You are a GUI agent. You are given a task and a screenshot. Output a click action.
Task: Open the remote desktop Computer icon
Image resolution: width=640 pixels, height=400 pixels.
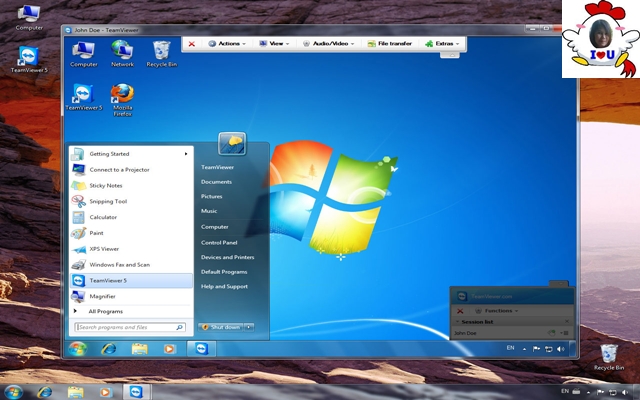click(x=84, y=54)
